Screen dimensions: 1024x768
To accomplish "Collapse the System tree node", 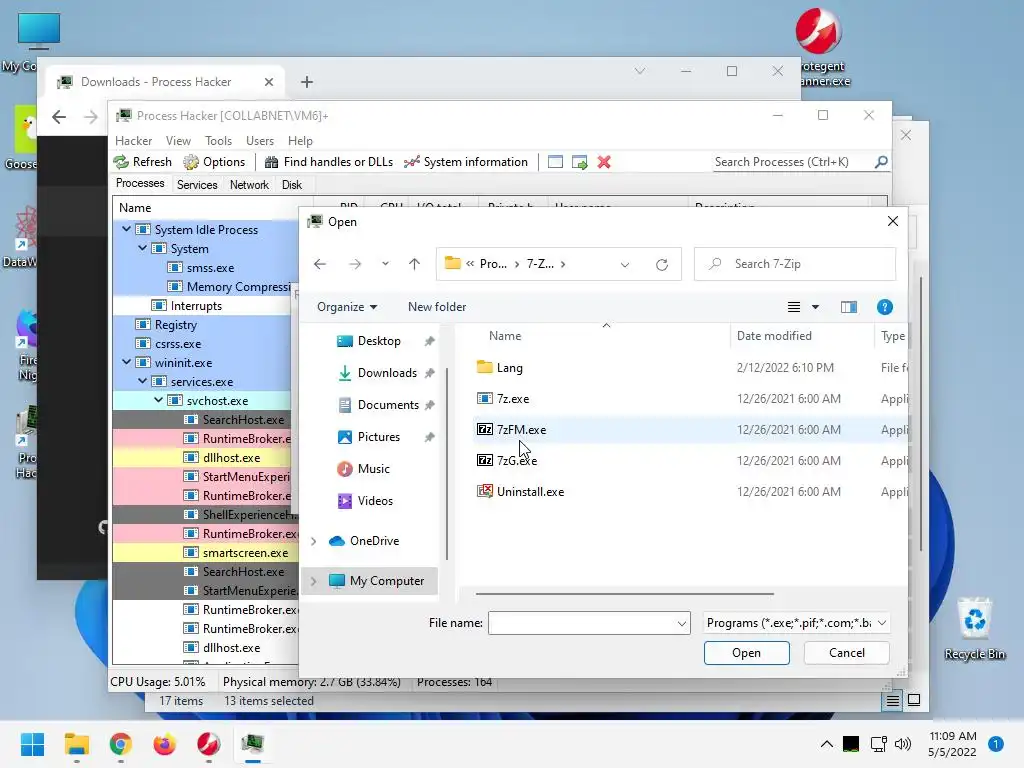I will point(142,248).
